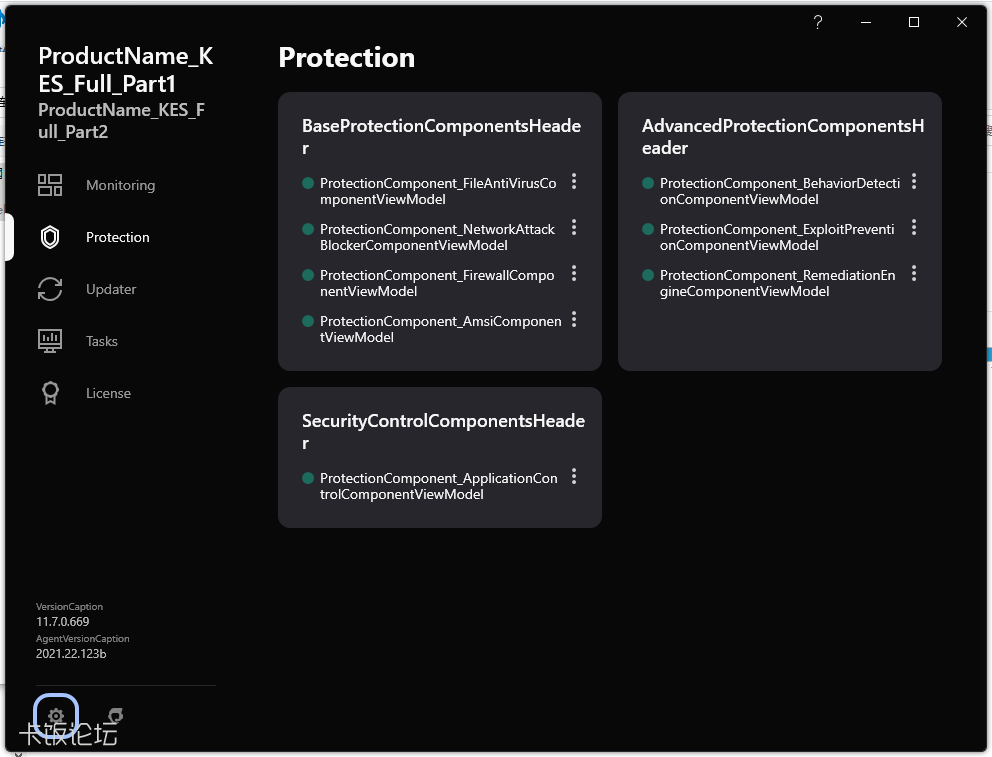The width and height of the screenshot is (992, 757).
Task: Open the three-dot menu for FileAntiVirusComponentViewModel
Action: (574, 182)
